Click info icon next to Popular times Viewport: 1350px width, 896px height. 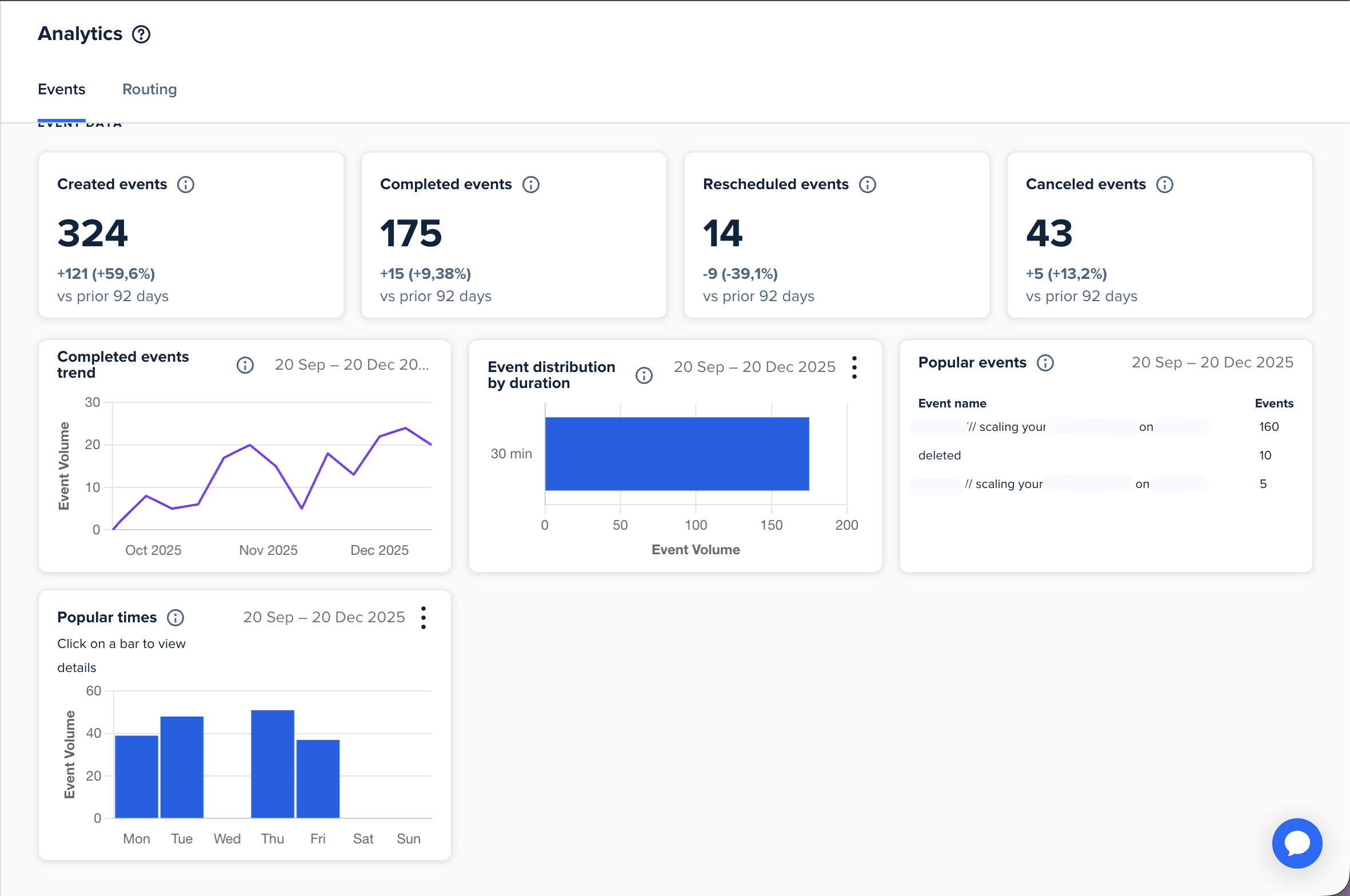click(175, 618)
